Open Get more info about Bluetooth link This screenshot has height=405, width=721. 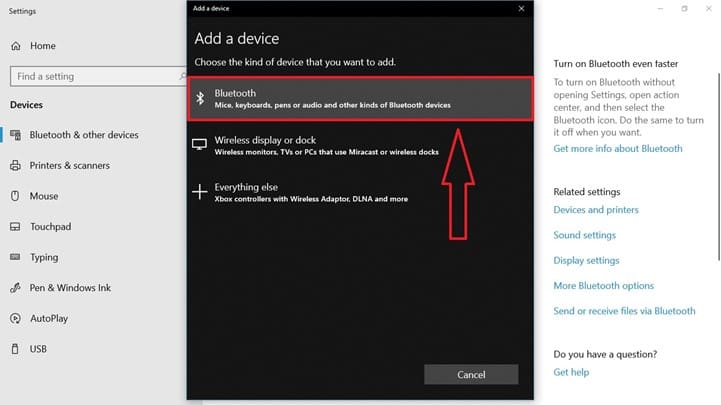617,148
